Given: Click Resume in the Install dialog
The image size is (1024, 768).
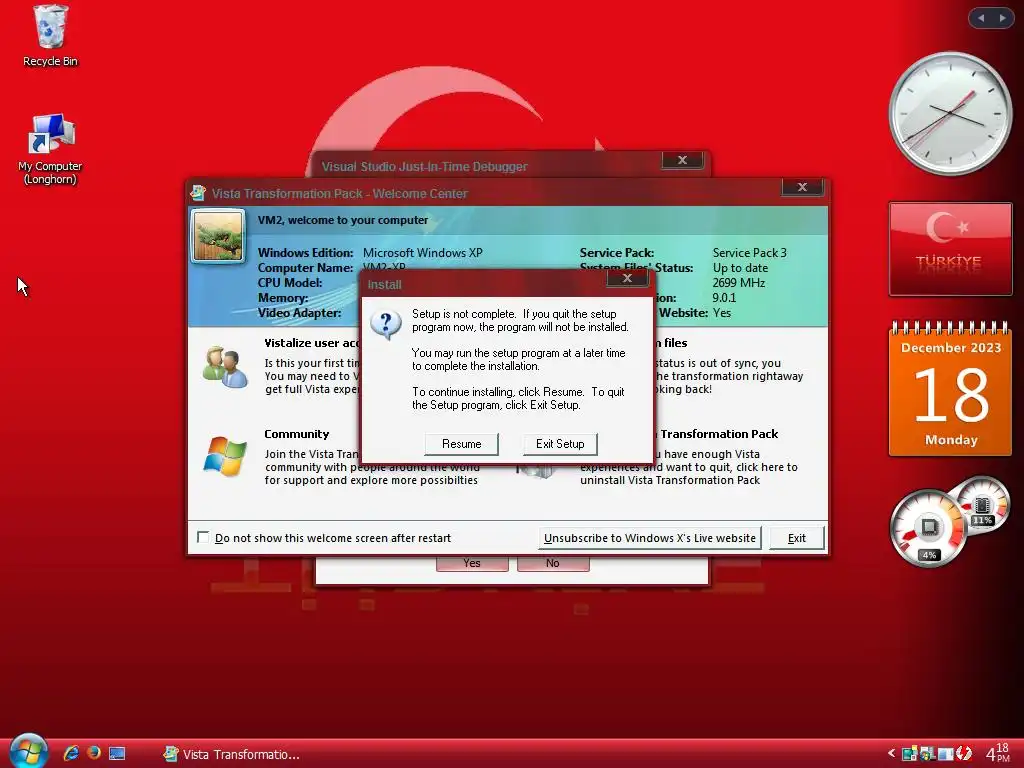Looking at the screenshot, I should (x=461, y=444).
